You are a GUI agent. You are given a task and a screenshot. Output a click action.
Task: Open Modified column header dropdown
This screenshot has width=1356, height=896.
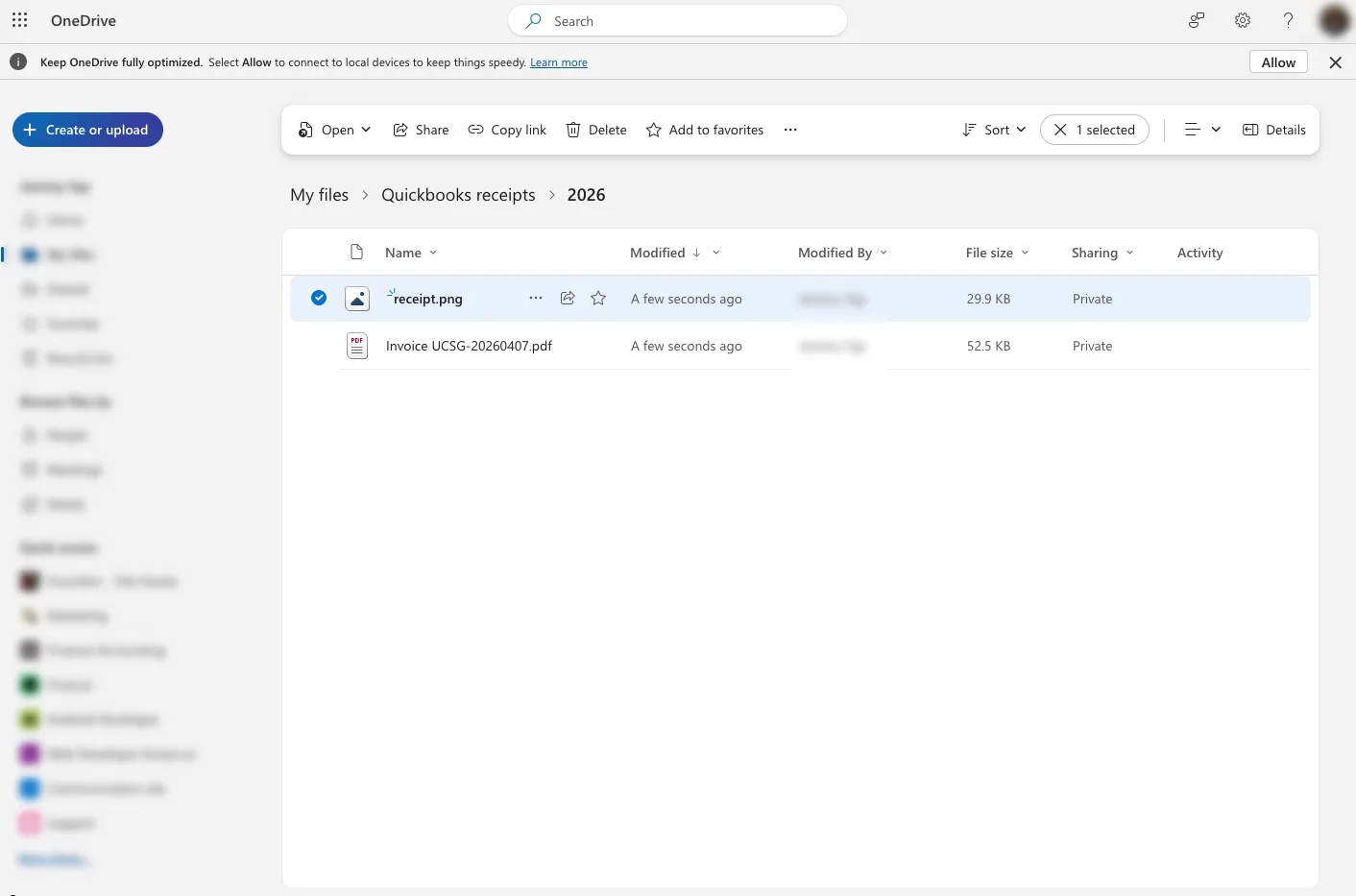point(715,253)
